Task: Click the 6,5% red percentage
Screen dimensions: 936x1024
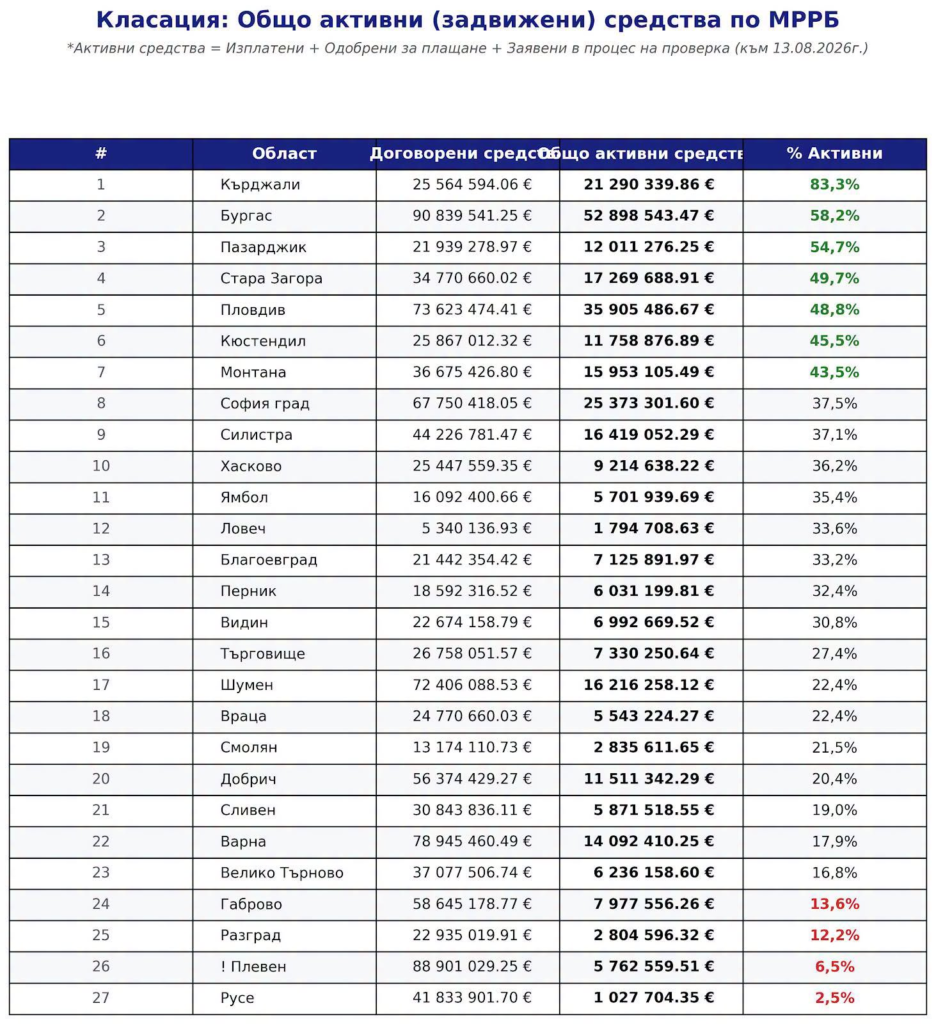Action: [x=835, y=967]
